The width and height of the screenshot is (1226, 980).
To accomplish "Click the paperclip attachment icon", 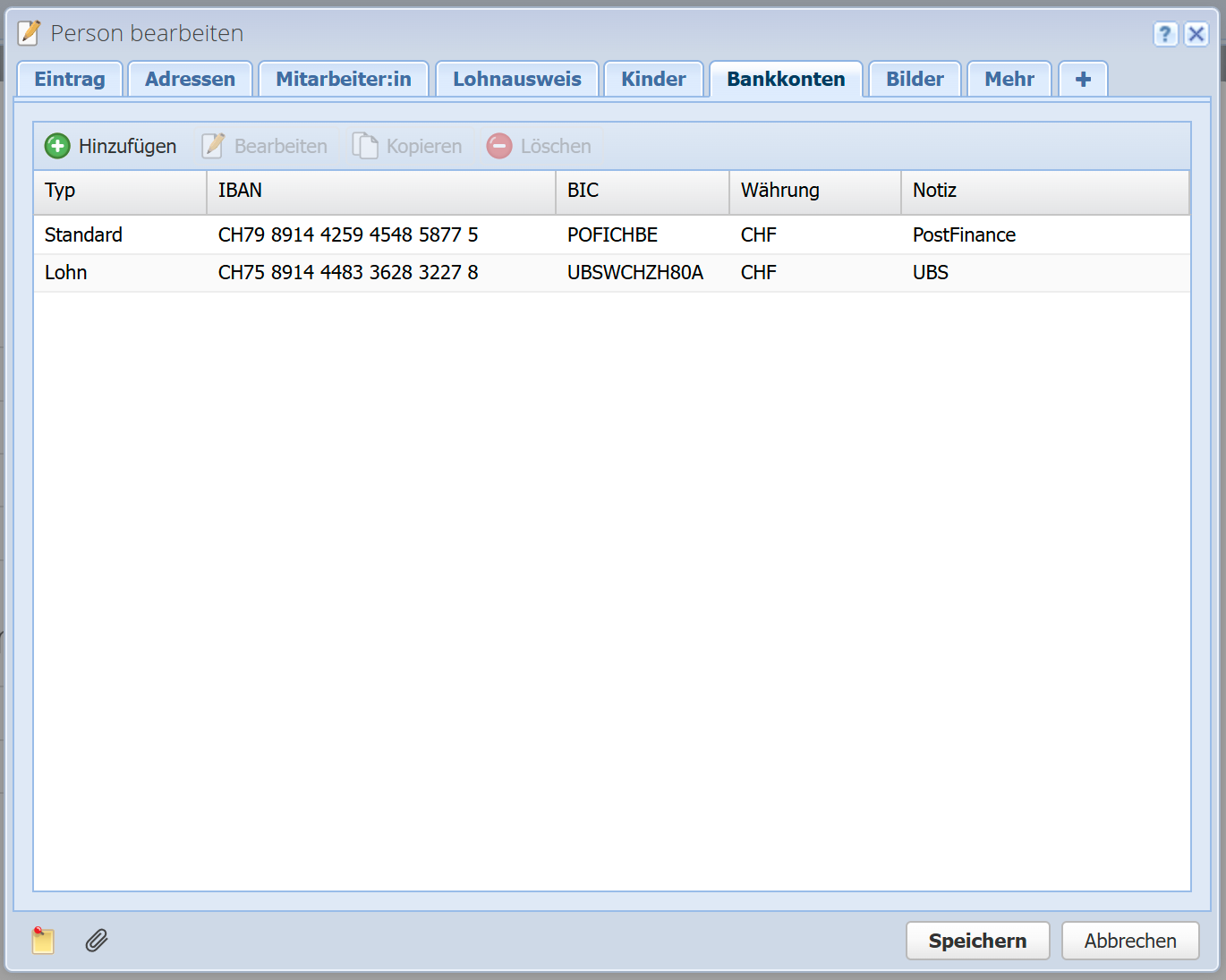I will [97, 941].
